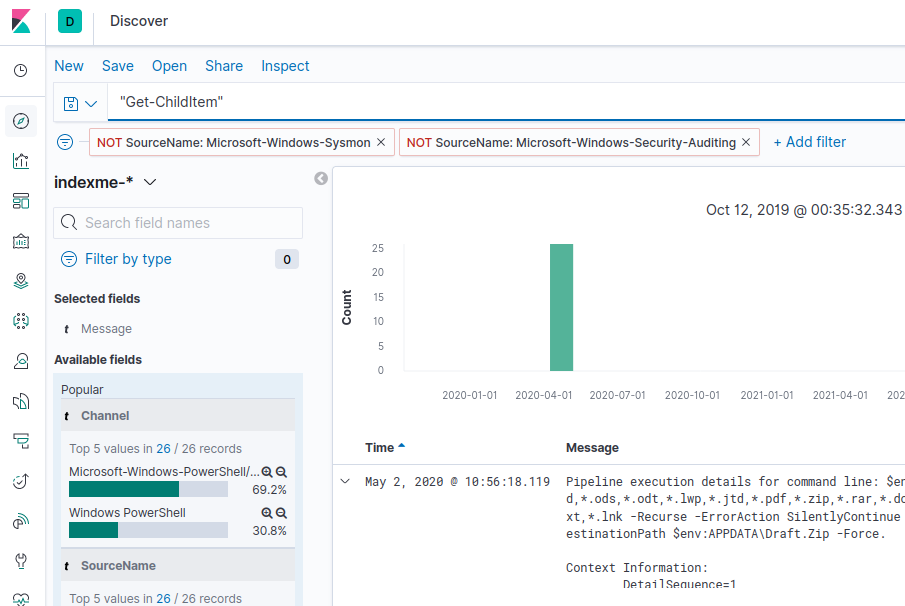Remove the NOT Security-Auditing filter
Screen dimensions: 905x606
click(746, 142)
